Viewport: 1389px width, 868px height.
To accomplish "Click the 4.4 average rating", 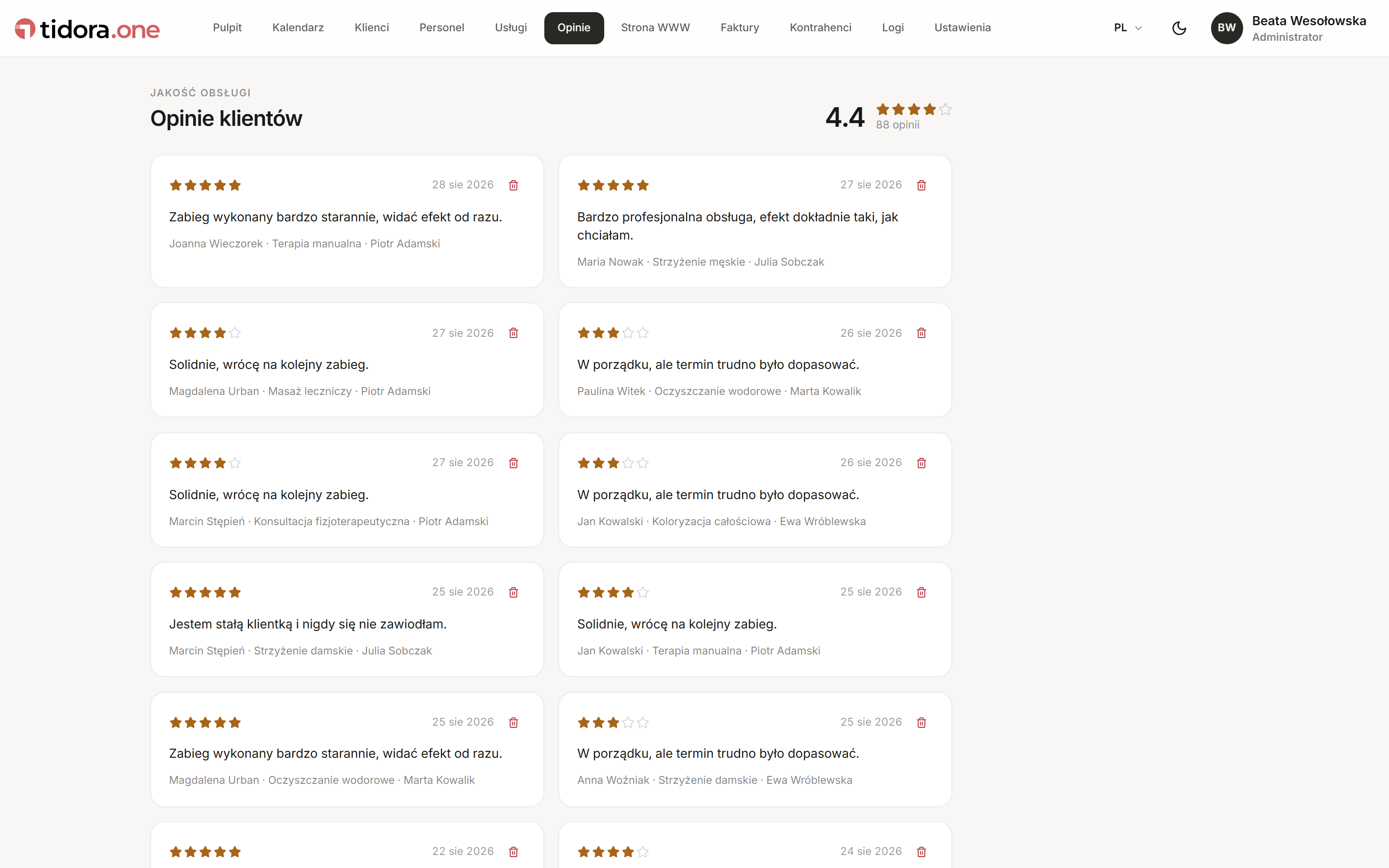I will coord(845,118).
